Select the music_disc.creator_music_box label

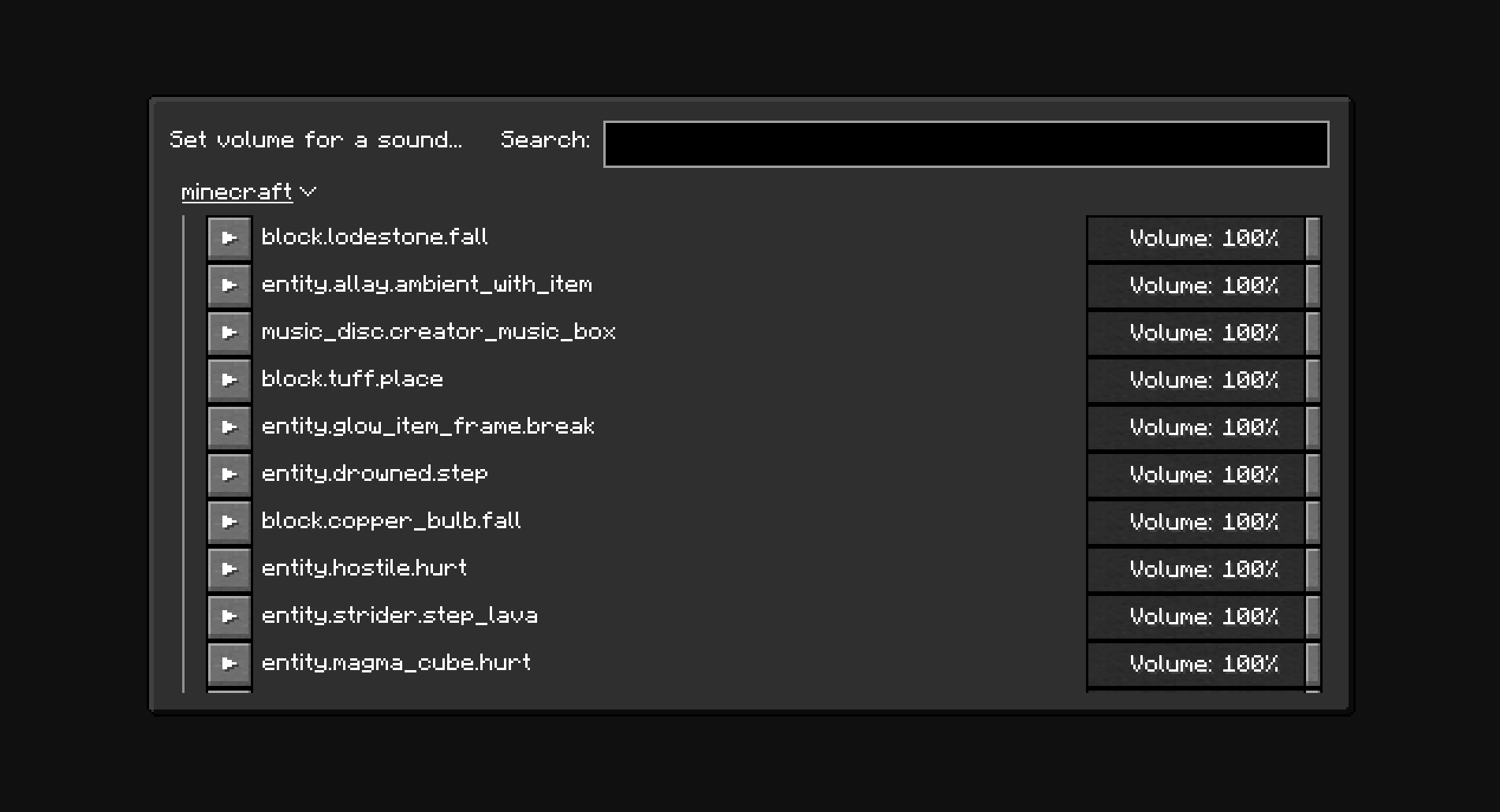pyautogui.click(x=438, y=332)
